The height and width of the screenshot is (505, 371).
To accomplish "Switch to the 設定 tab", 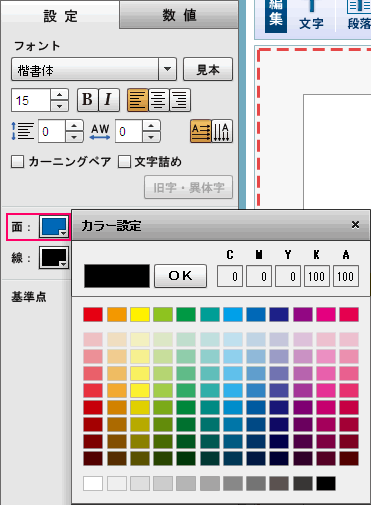I will tap(60, 15).
